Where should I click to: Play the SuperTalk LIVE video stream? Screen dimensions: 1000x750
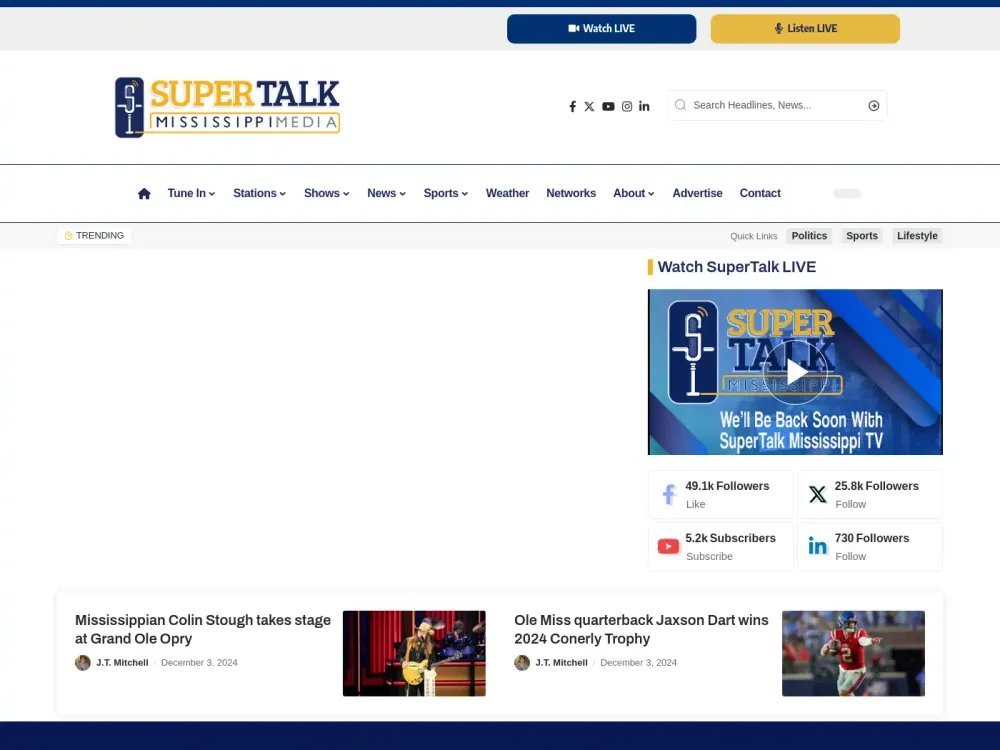click(795, 372)
